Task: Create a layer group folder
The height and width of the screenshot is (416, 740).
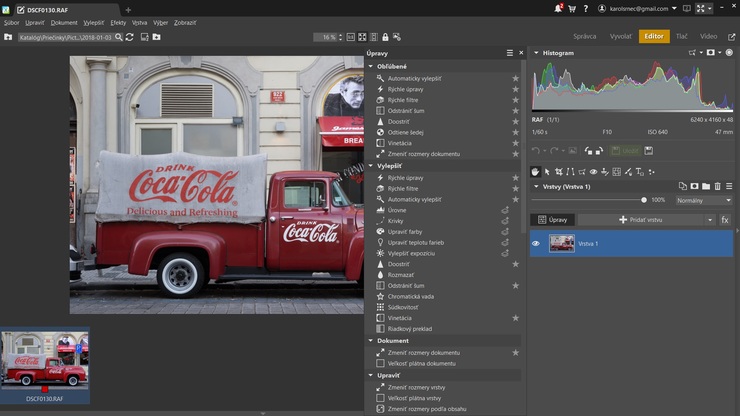Action: (x=706, y=187)
